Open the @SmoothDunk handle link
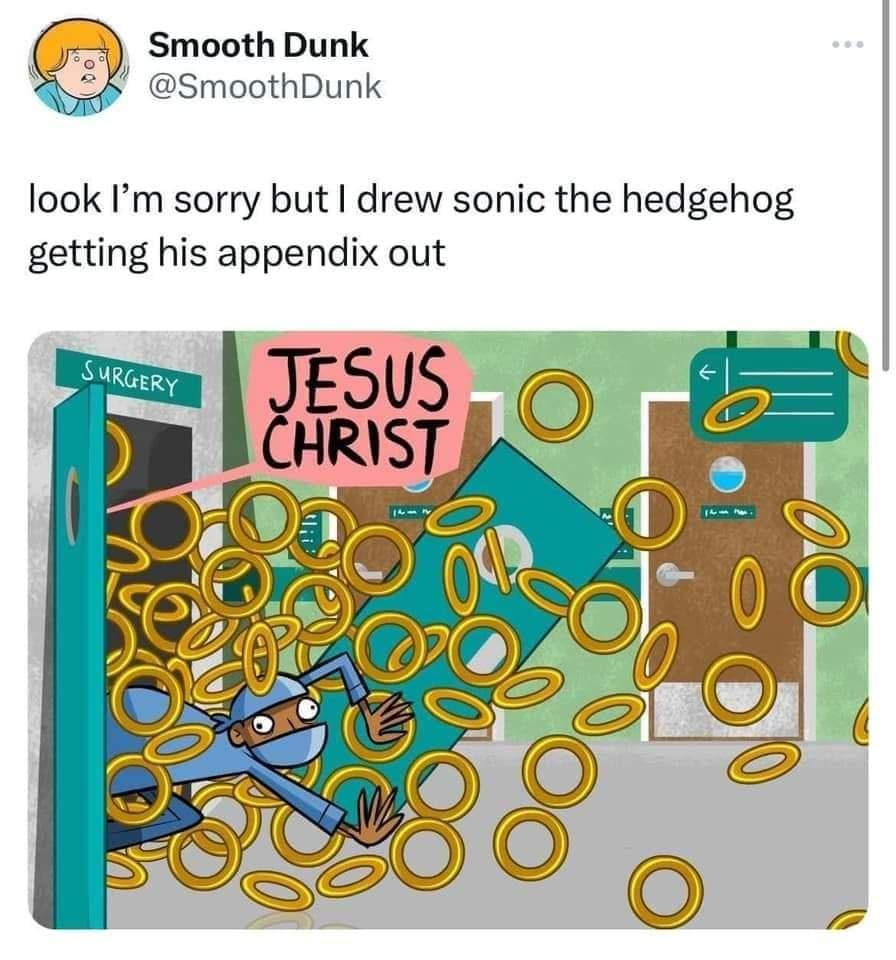This screenshot has width=896, height=960. pyautogui.click(x=265, y=86)
